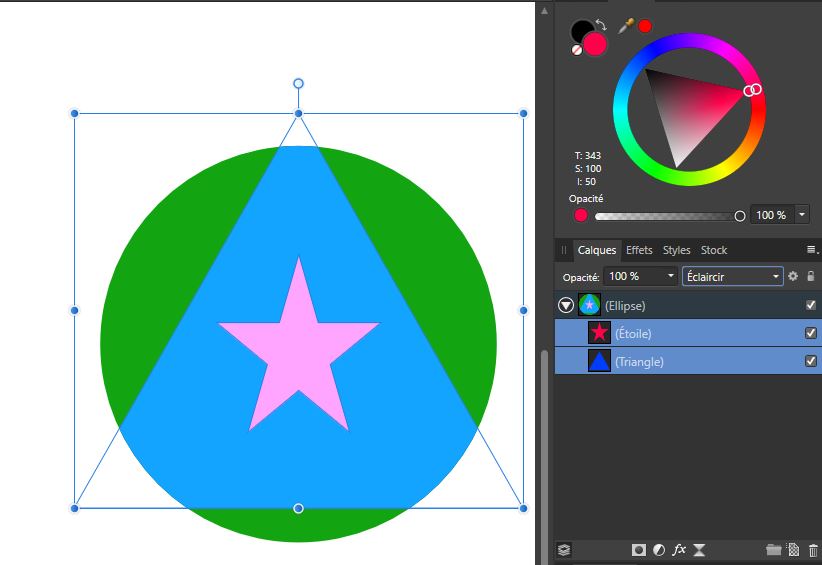
Task: Create a new group folder
Action: click(773, 550)
